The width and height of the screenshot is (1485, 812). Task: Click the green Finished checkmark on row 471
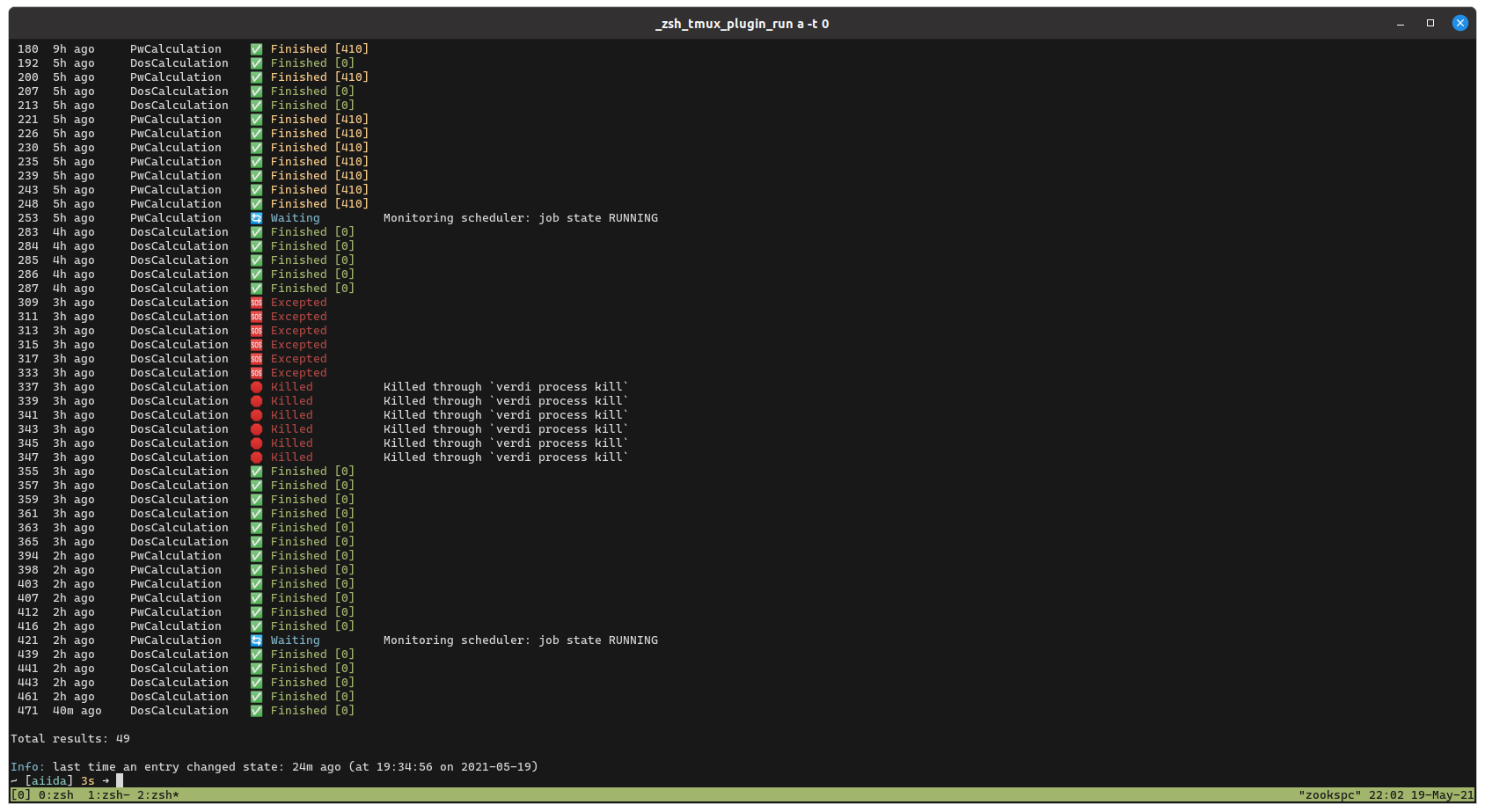pyautogui.click(x=256, y=710)
